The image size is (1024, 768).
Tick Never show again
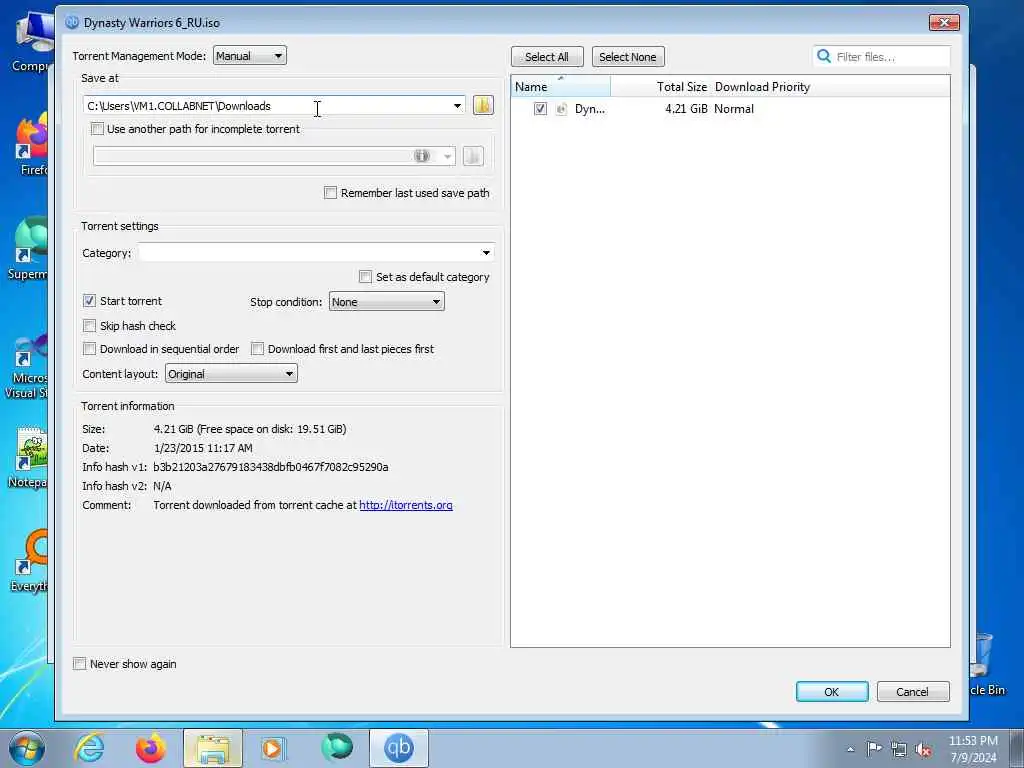pos(80,664)
